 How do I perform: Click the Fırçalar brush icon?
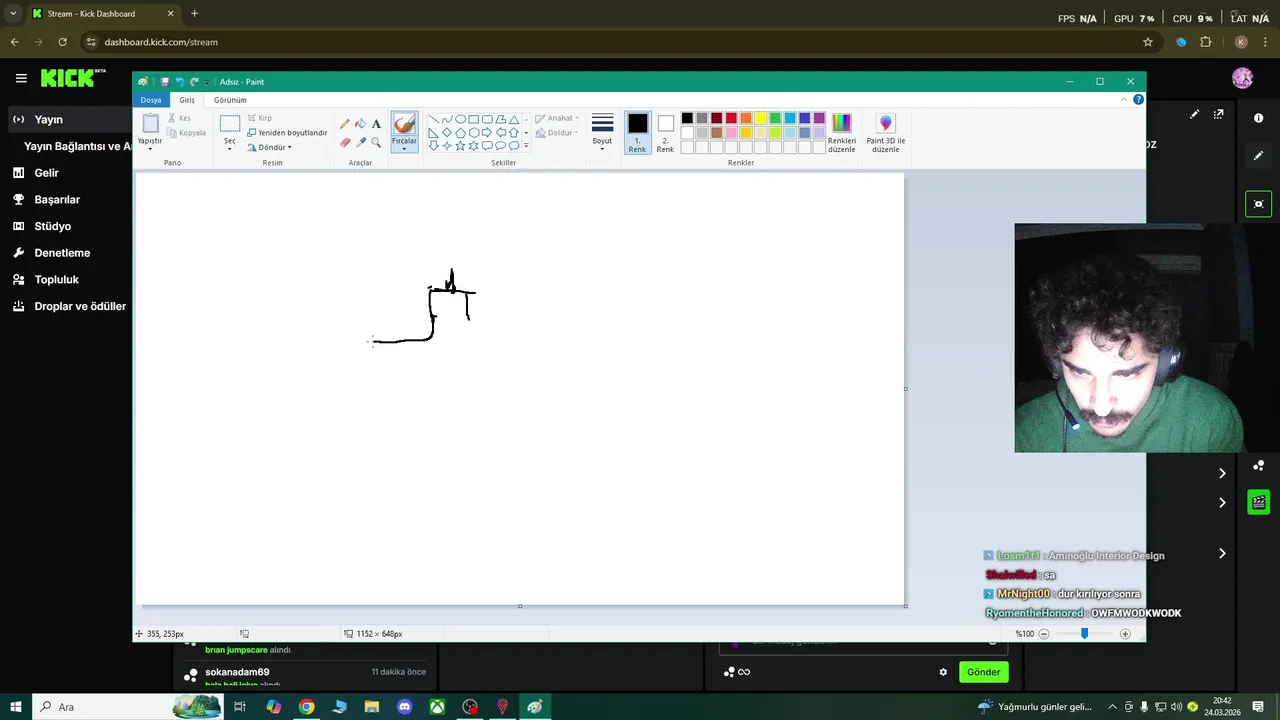point(404,124)
